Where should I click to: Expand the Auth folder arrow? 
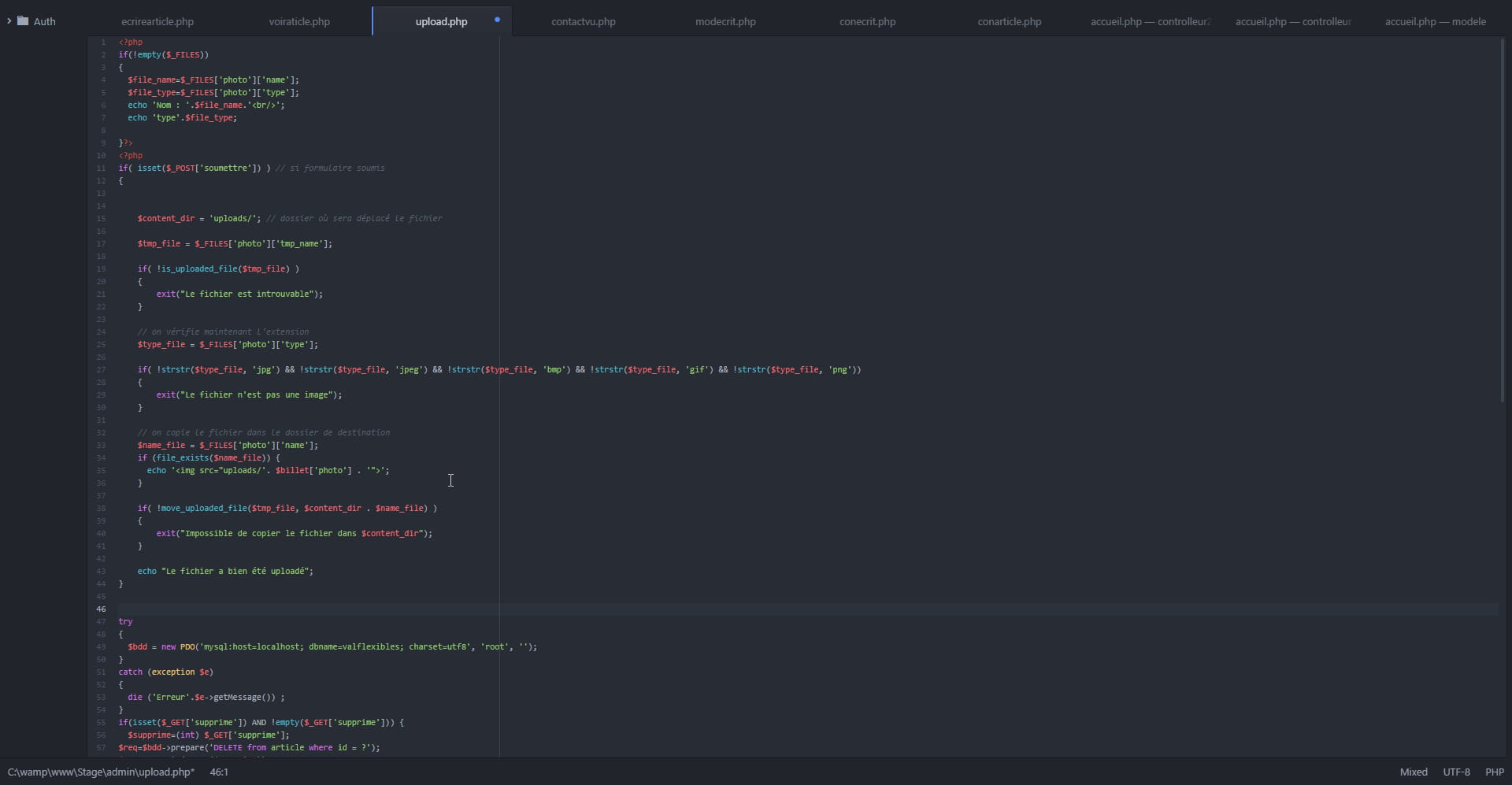coord(9,21)
